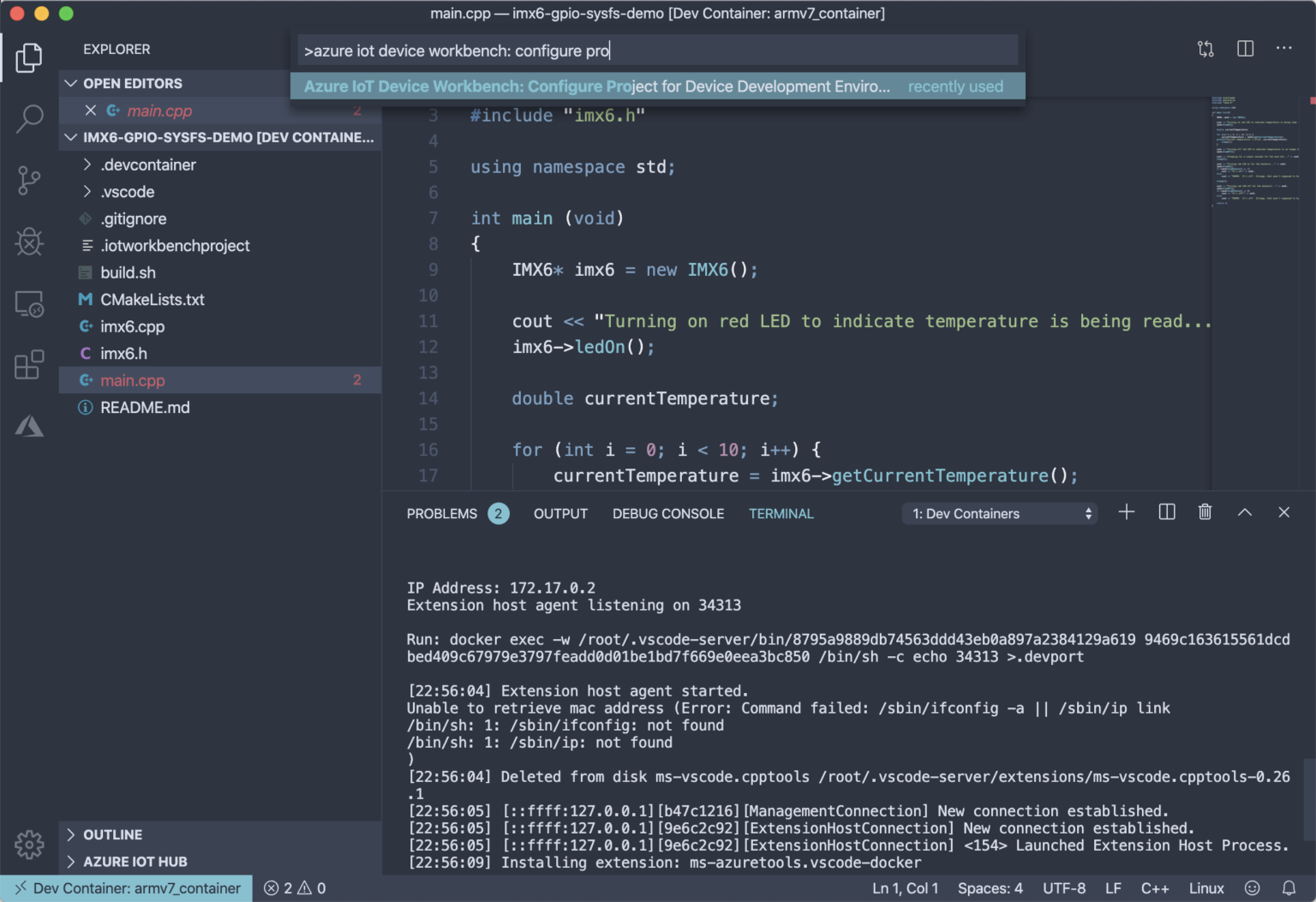Image resolution: width=1316 pixels, height=902 pixels.
Task: Open the Manage settings gear
Action: point(29,845)
